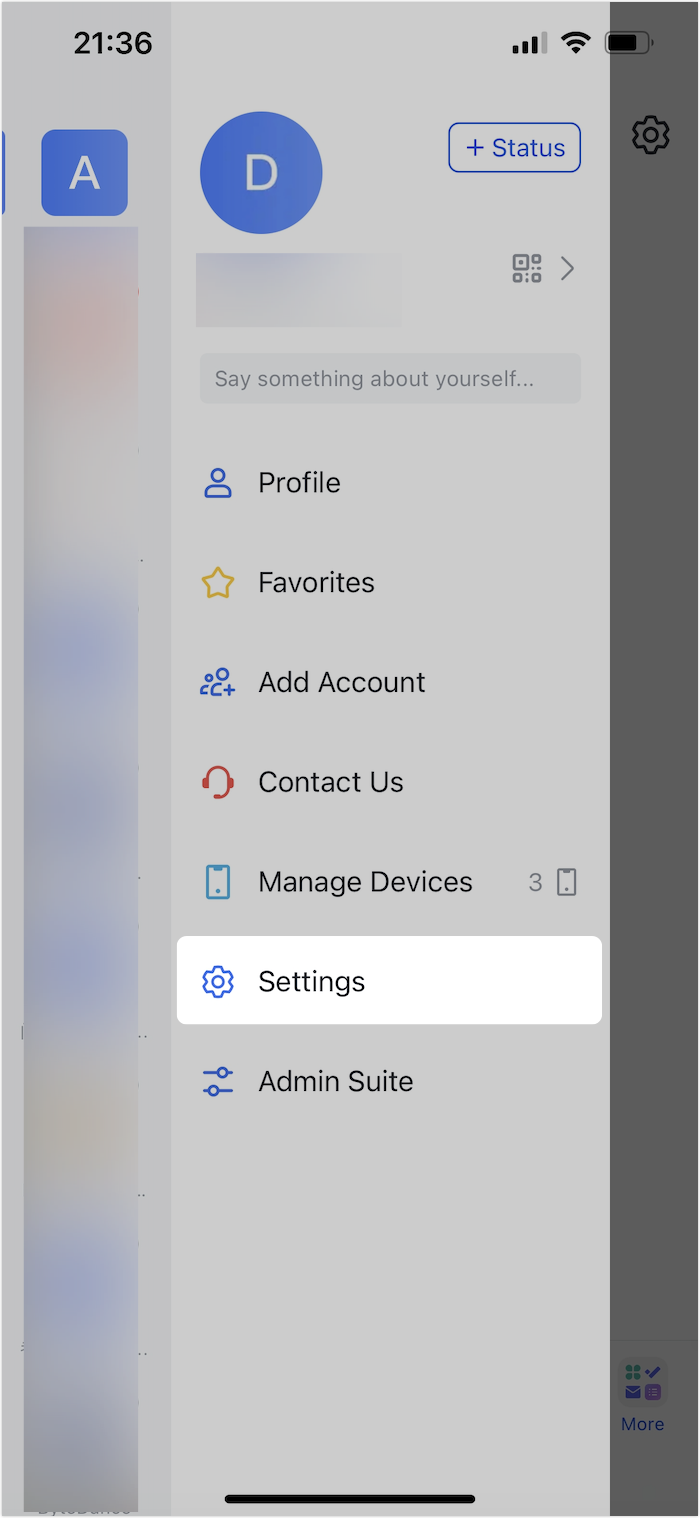Switch to the A account avatar
This screenshot has height=1518, width=700.
click(x=84, y=173)
